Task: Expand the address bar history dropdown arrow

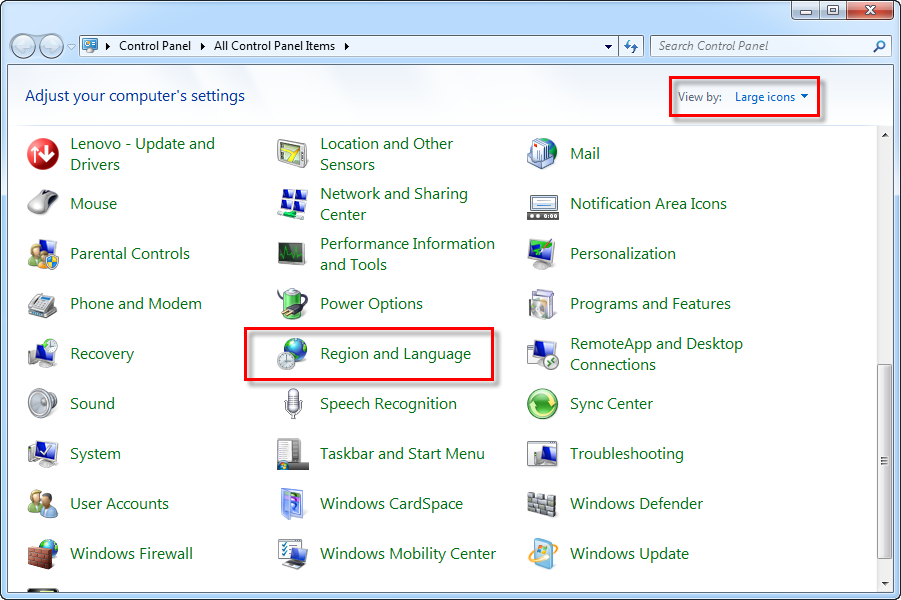Action: [609, 46]
